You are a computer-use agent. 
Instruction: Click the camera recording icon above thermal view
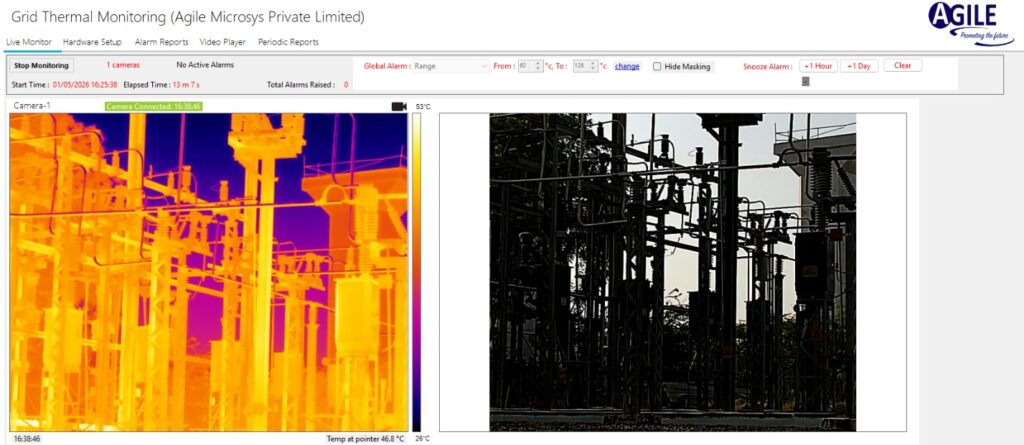399,107
